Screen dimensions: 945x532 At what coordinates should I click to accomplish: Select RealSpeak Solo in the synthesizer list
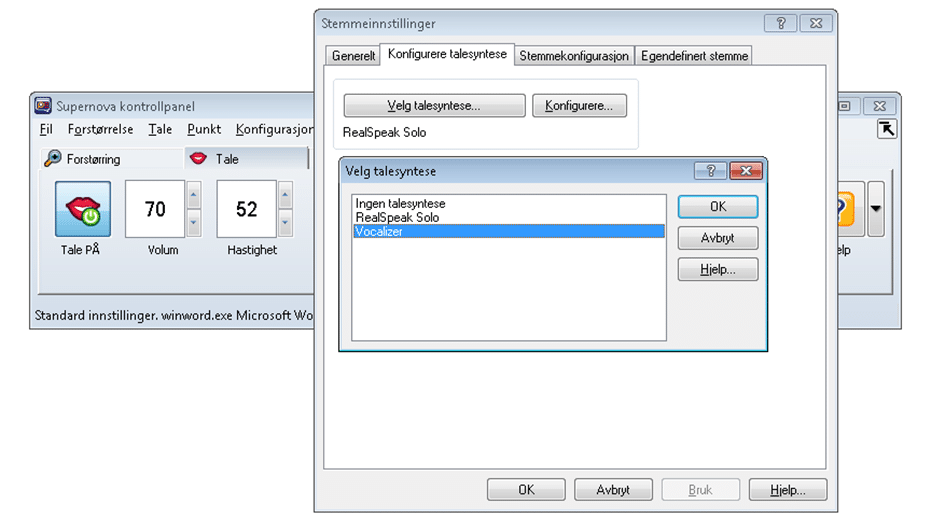point(397,217)
